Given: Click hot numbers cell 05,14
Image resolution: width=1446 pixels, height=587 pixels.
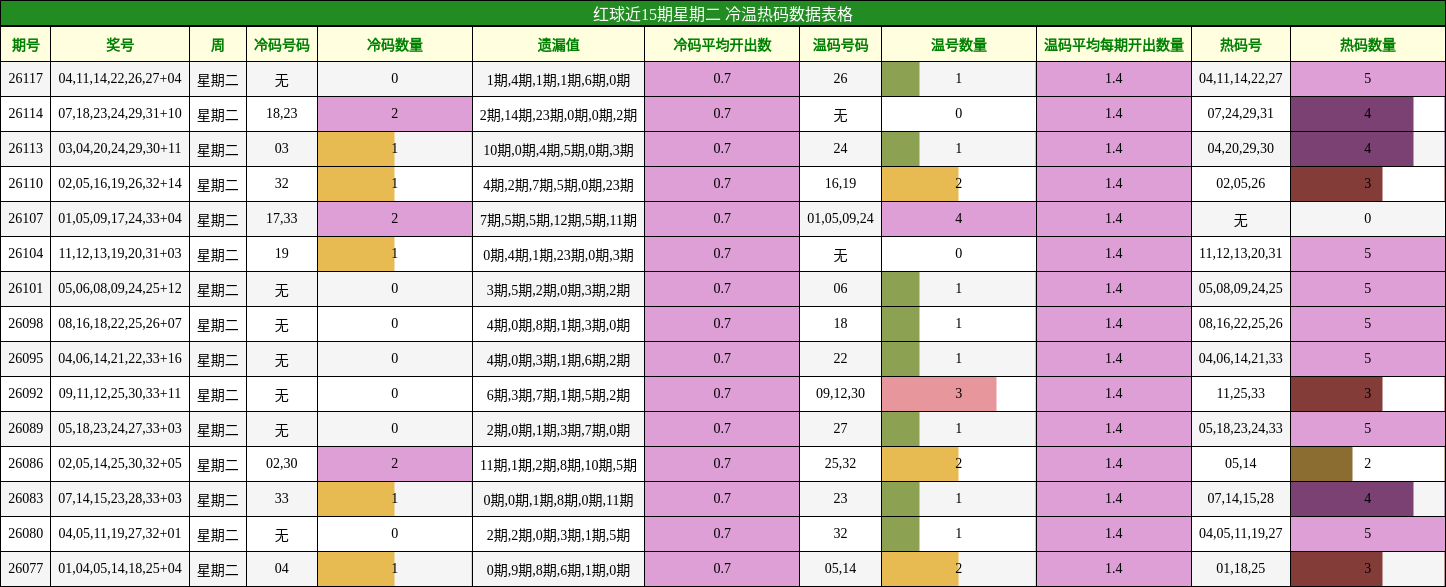Looking at the screenshot, I should click(1241, 464).
